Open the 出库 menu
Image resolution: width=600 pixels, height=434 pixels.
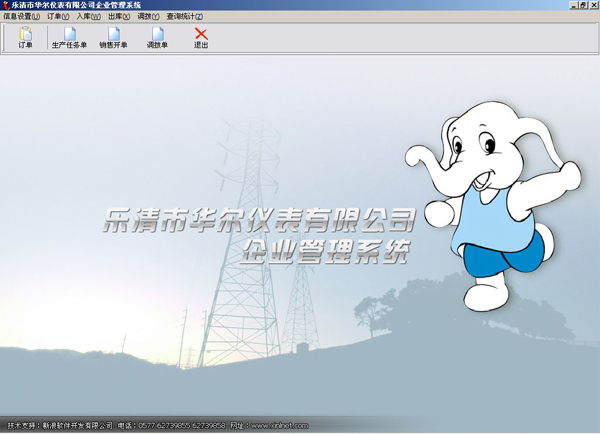(x=119, y=17)
